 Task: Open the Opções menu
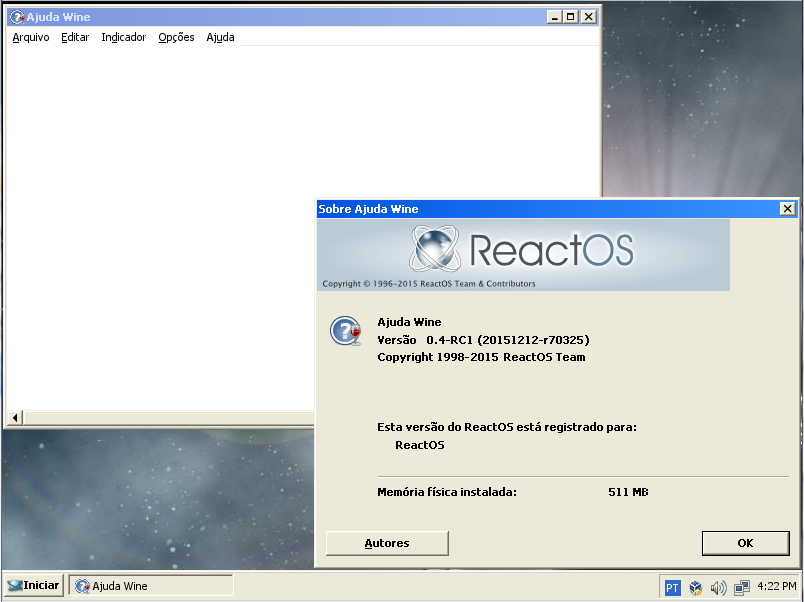pyautogui.click(x=175, y=37)
